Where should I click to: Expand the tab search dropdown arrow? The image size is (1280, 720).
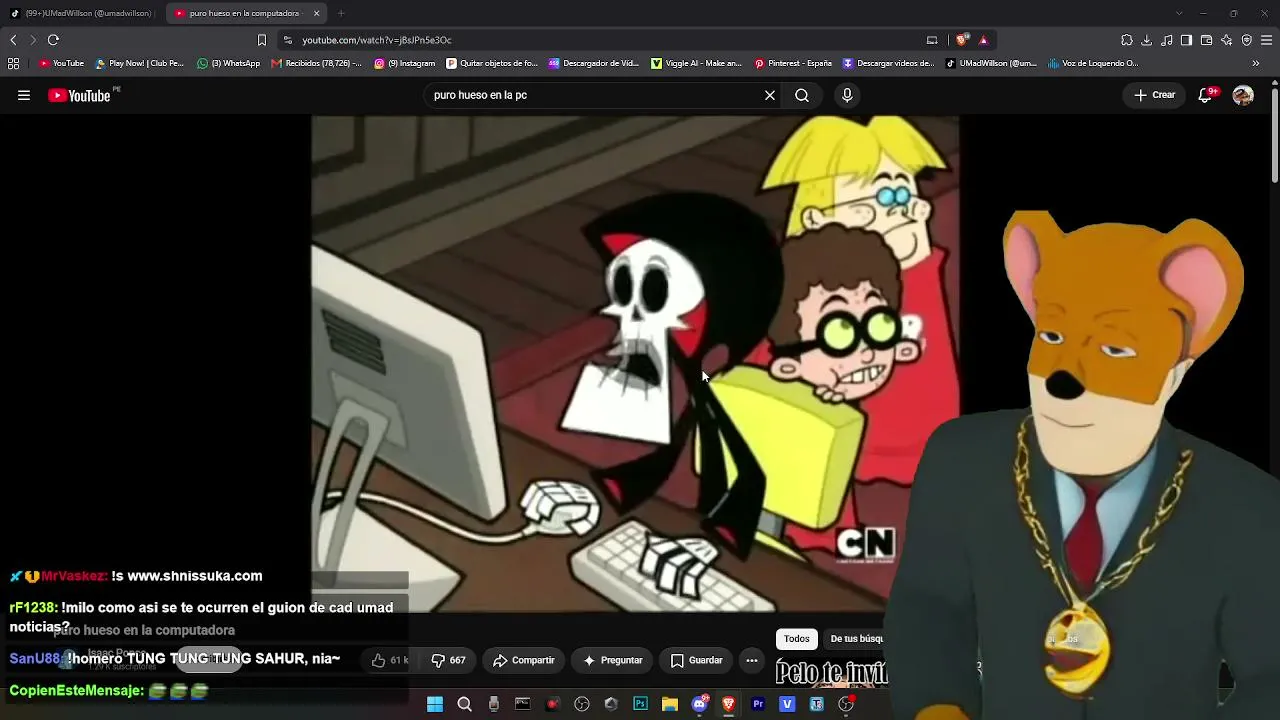[1179, 13]
